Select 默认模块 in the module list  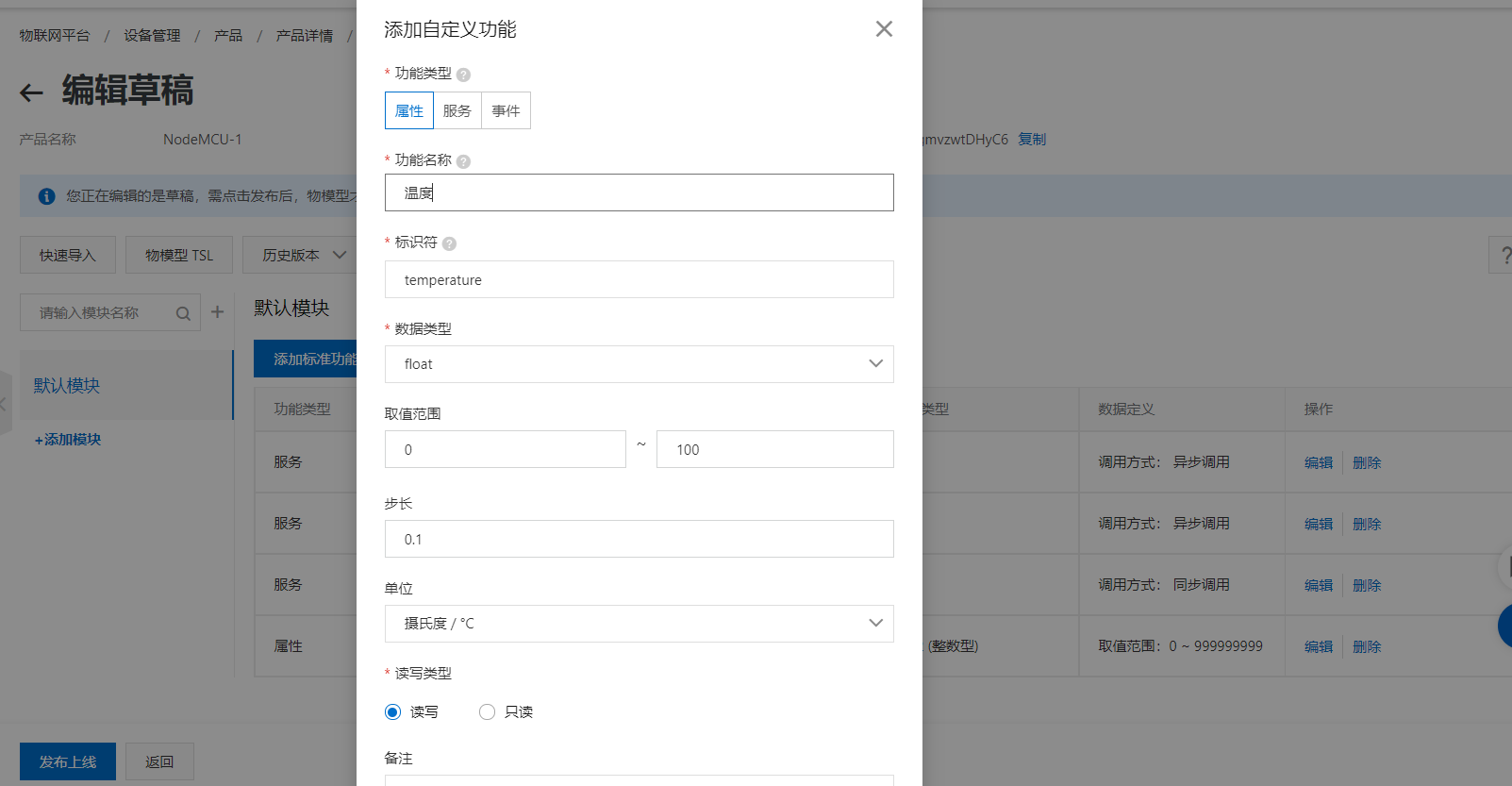click(x=126, y=385)
